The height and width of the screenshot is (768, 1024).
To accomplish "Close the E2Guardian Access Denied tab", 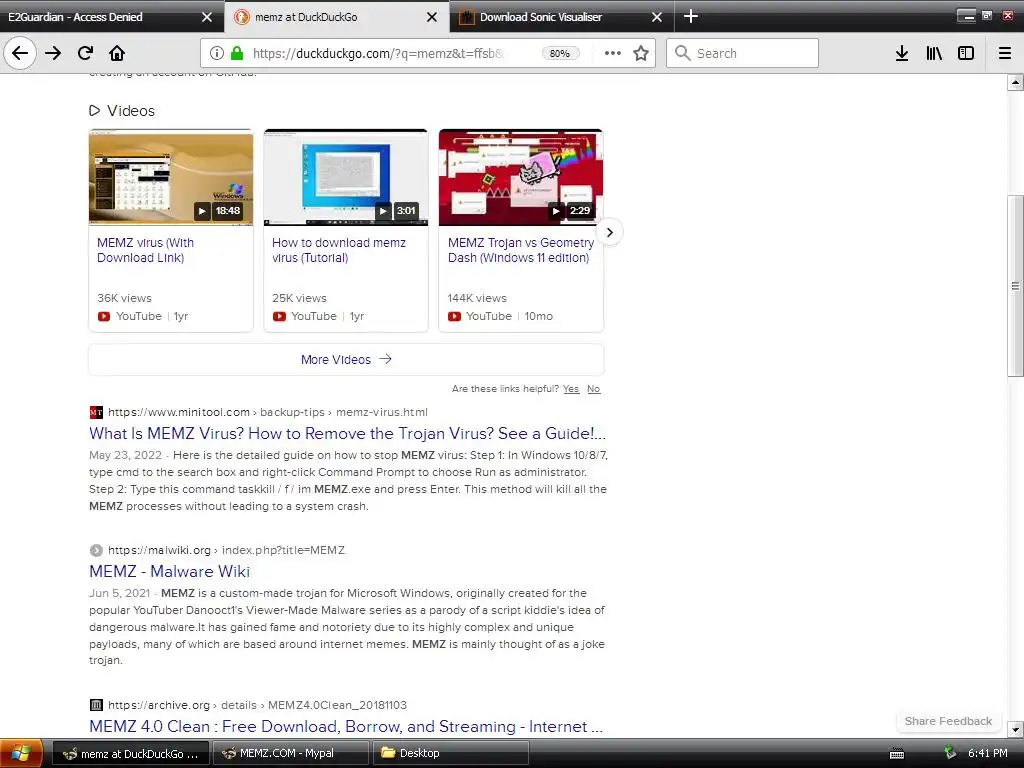I will coord(207,17).
